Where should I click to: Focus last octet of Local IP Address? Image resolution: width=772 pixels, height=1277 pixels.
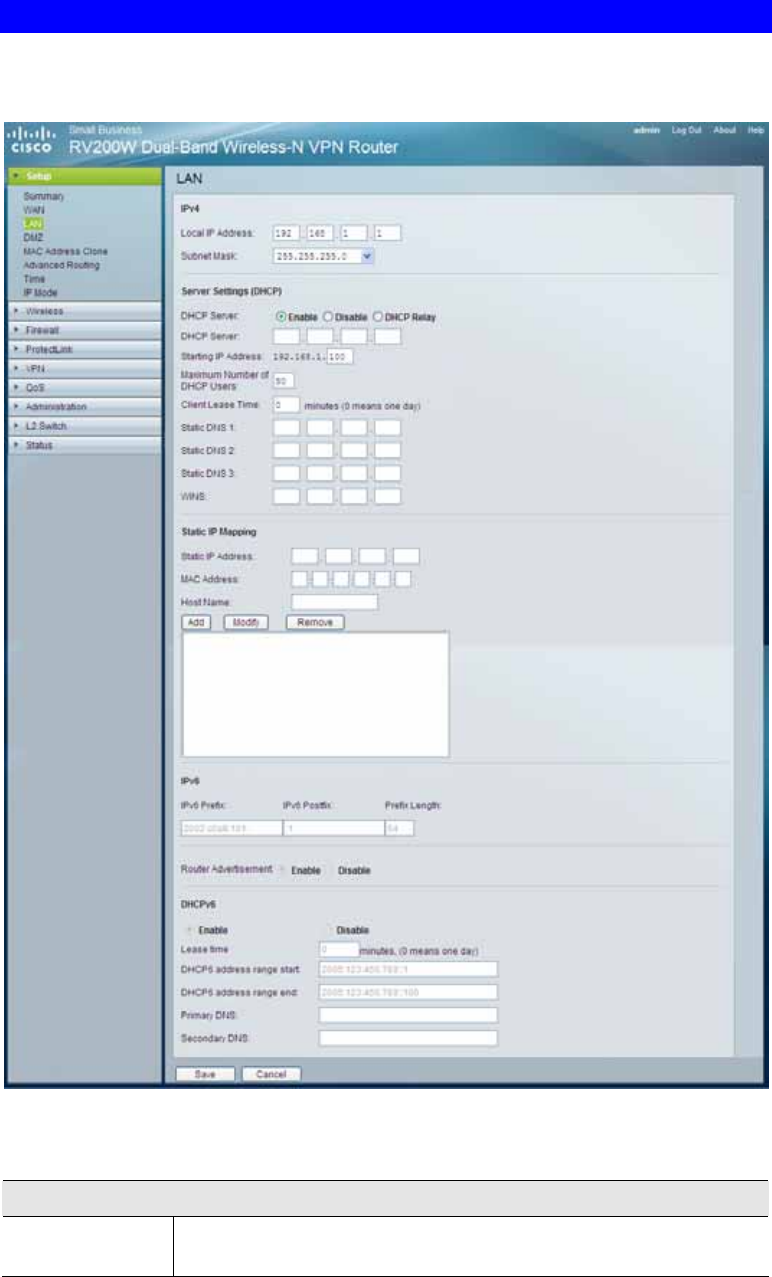[387, 232]
